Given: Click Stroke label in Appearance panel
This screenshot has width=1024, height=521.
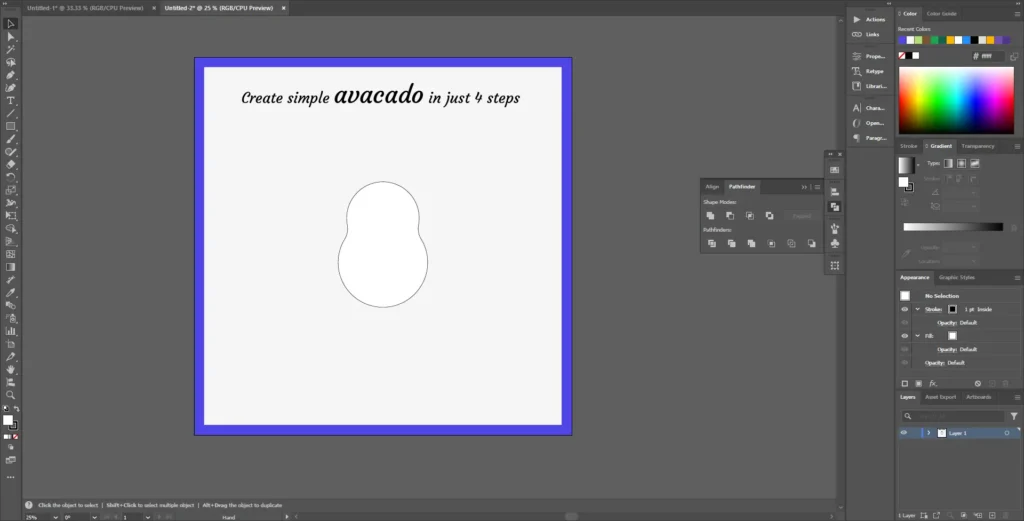Looking at the screenshot, I should [933, 309].
